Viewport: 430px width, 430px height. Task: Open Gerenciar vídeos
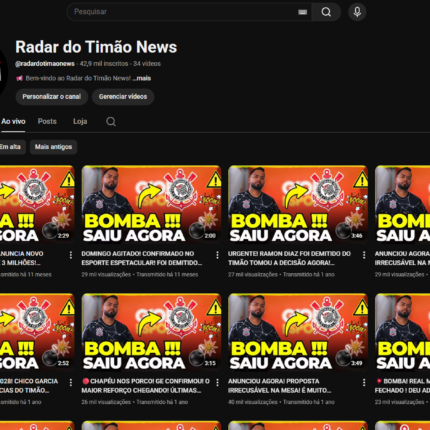click(123, 97)
